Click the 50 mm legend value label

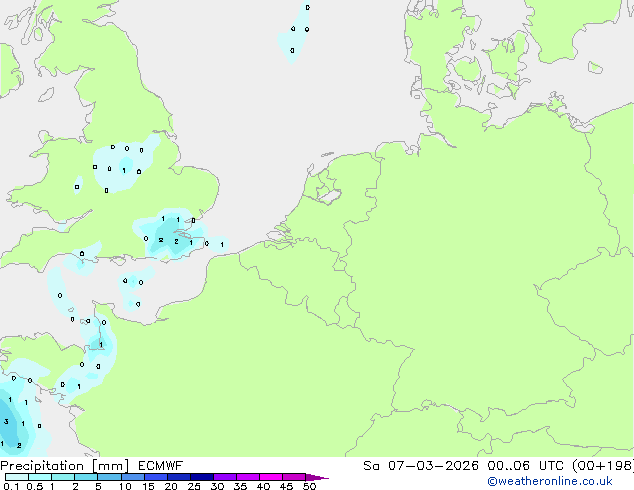click(x=310, y=487)
